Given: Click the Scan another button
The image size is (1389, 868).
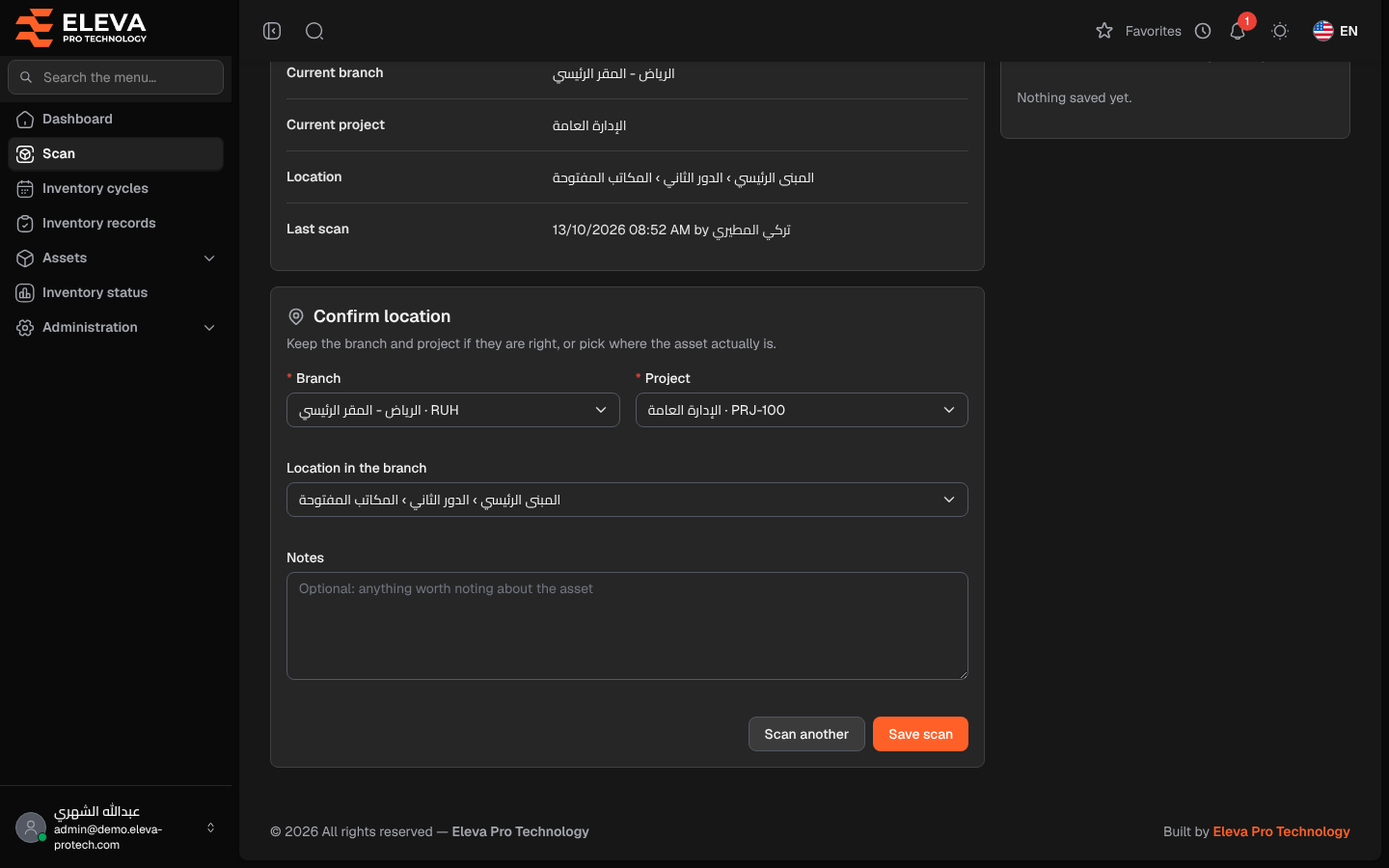Looking at the screenshot, I should coord(806,734).
